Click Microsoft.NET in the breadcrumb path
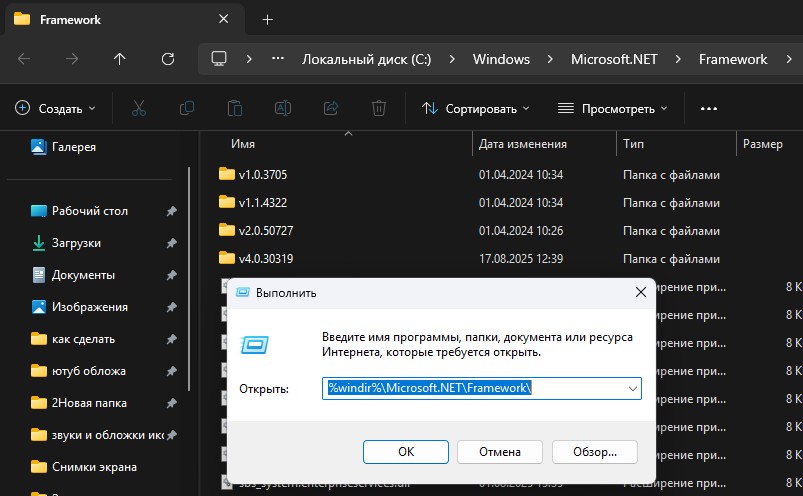 (x=614, y=59)
